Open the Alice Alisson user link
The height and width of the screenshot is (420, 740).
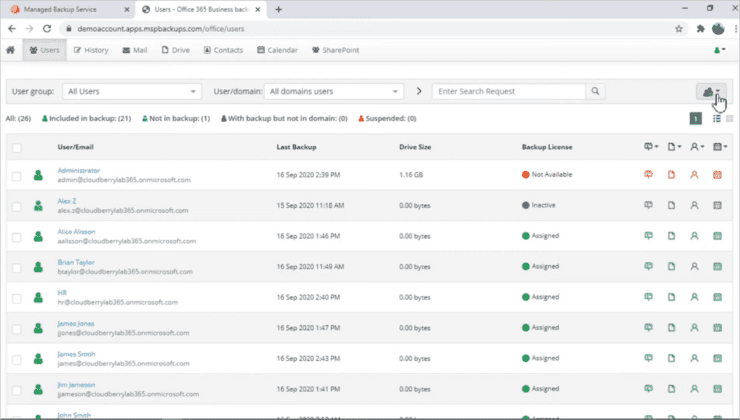(x=76, y=232)
